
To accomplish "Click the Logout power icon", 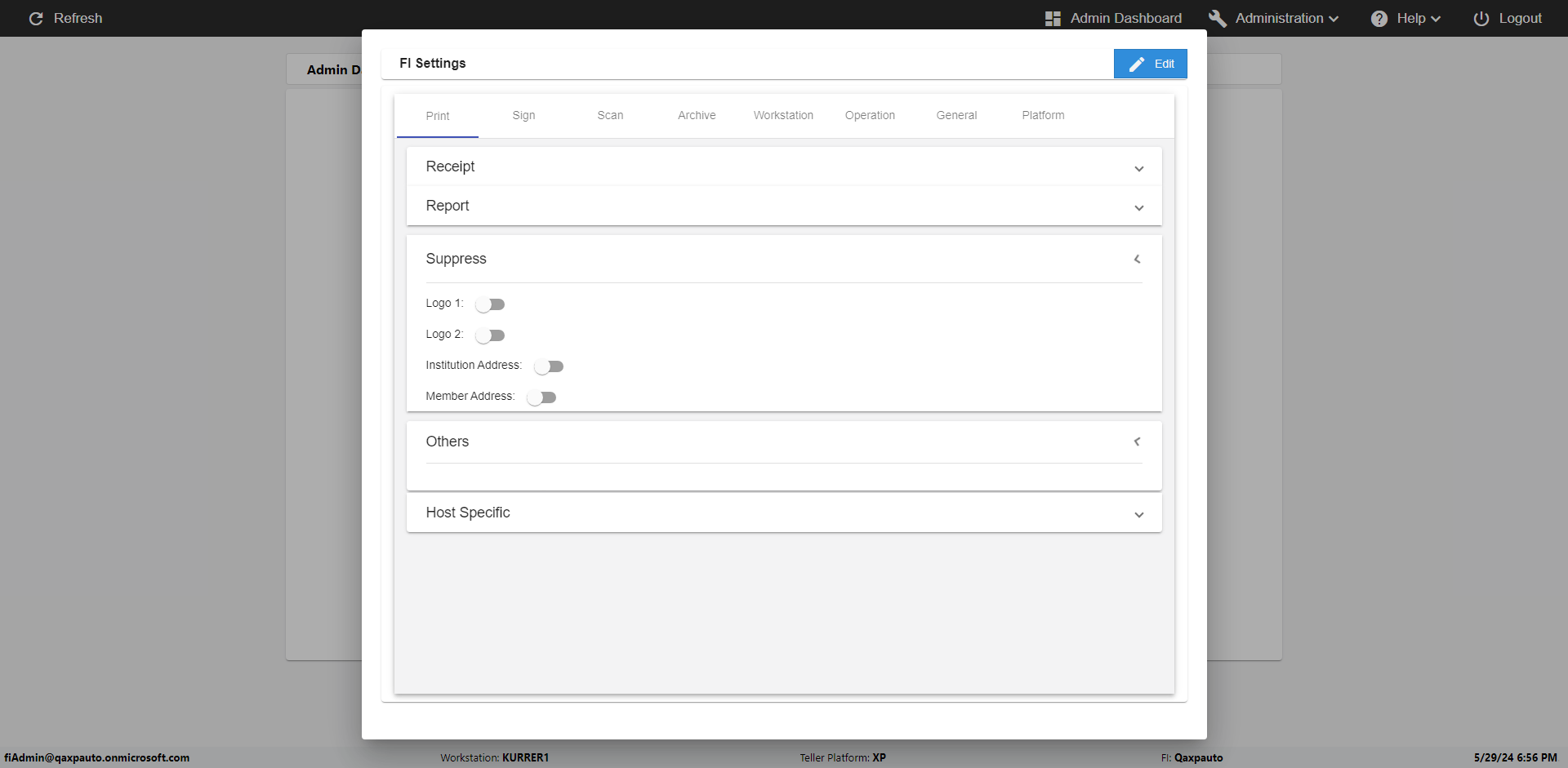I will coord(1481,19).
